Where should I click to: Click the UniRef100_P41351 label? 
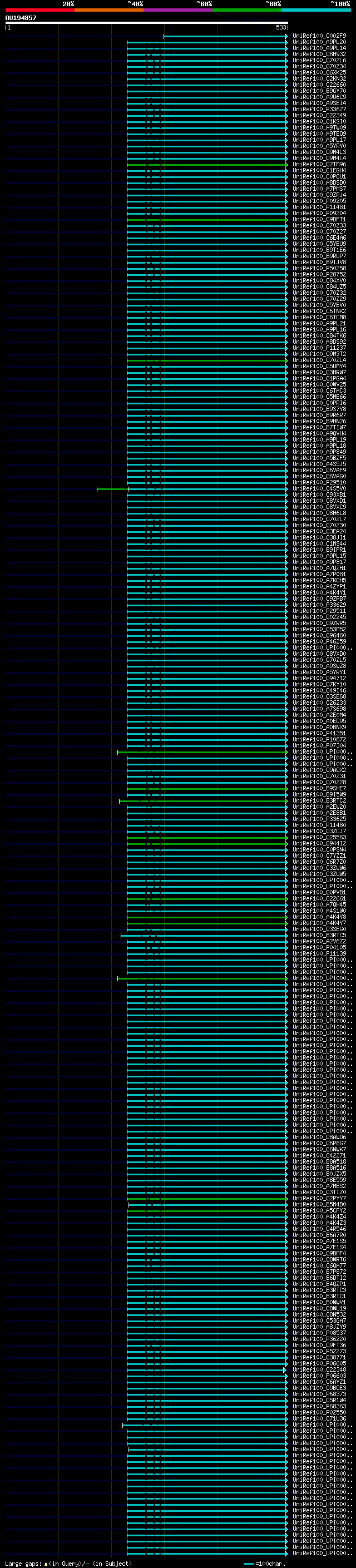319,733
